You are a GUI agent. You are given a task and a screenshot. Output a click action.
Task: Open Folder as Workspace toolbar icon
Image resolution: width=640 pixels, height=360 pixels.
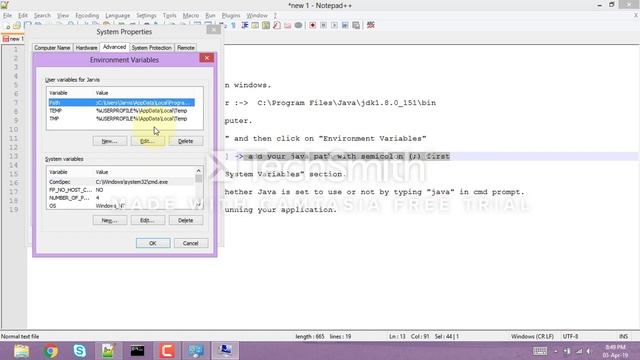point(287,25)
